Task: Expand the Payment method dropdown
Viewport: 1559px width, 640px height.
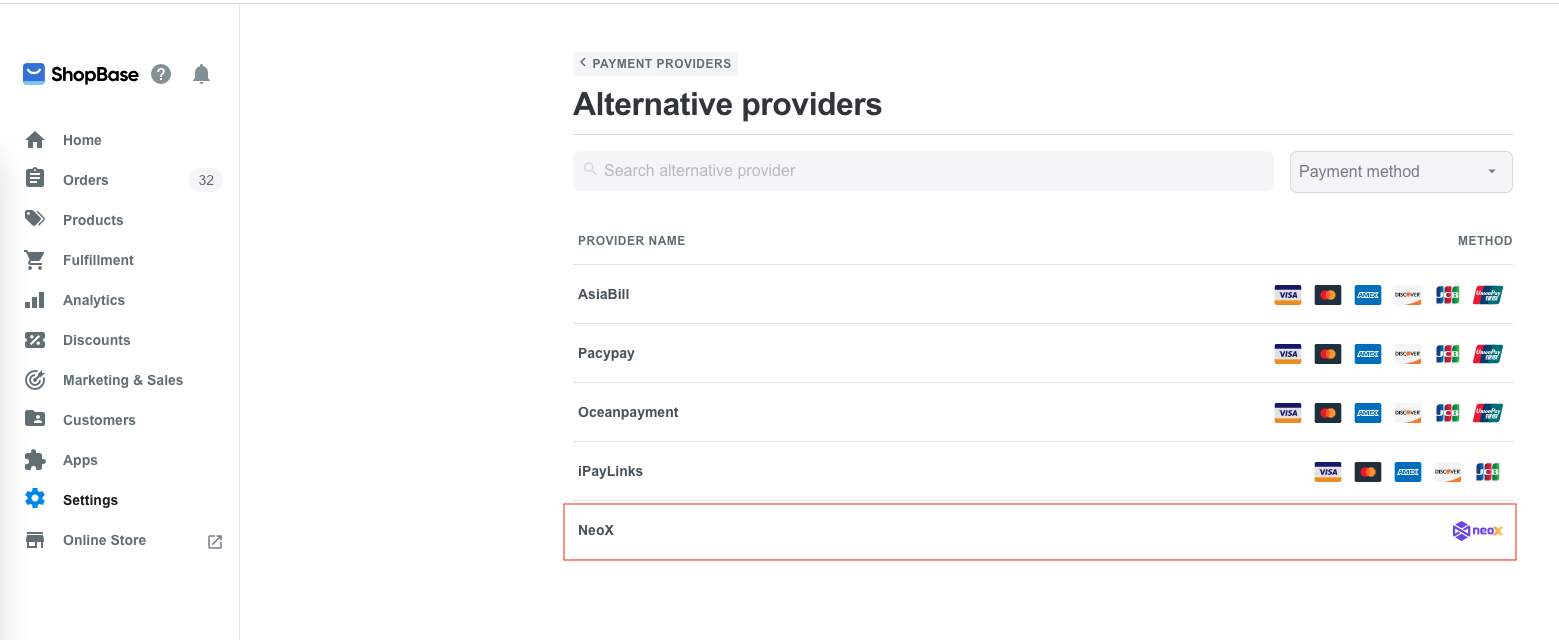Action: [1400, 172]
